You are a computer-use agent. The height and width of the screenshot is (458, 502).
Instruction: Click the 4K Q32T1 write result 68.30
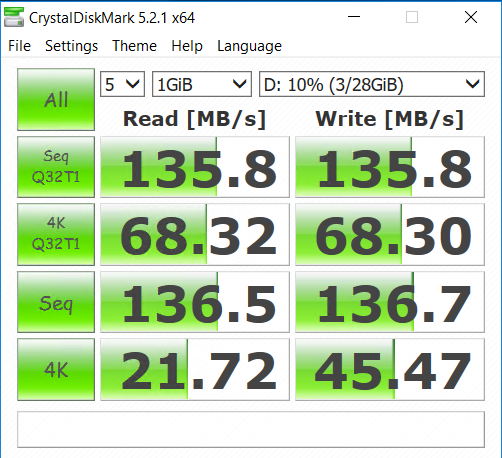[x=390, y=234]
